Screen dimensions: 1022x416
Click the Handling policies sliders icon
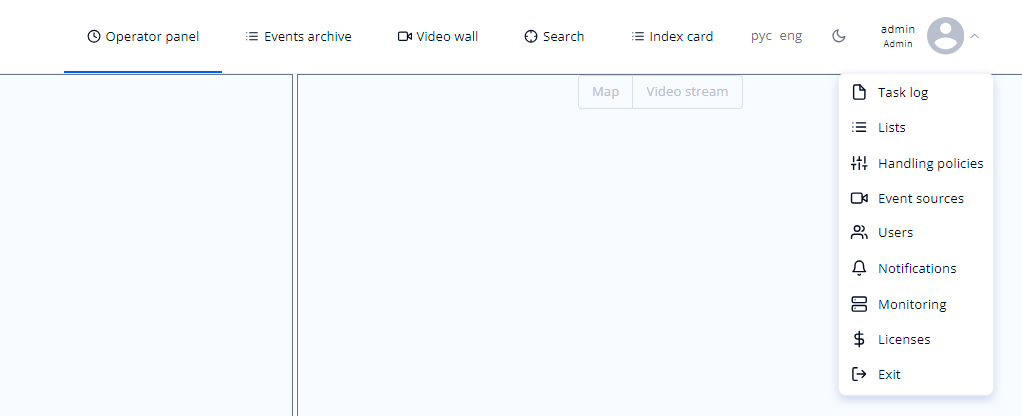tap(859, 163)
